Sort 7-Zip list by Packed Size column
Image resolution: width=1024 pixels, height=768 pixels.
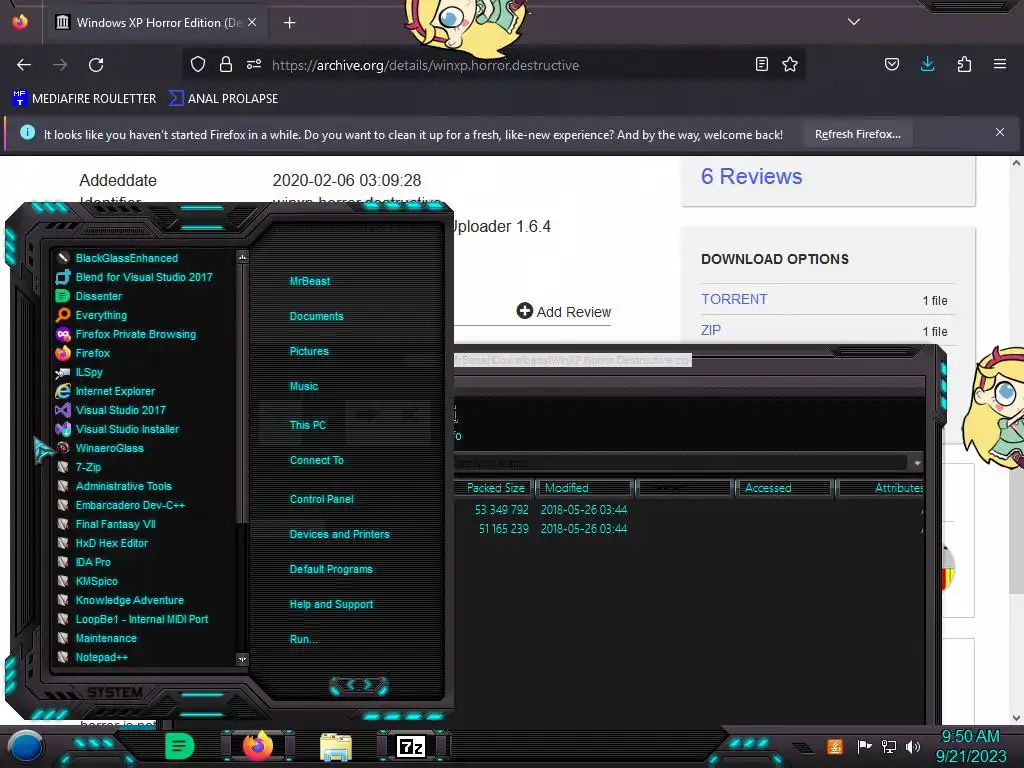tap(496, 488)
